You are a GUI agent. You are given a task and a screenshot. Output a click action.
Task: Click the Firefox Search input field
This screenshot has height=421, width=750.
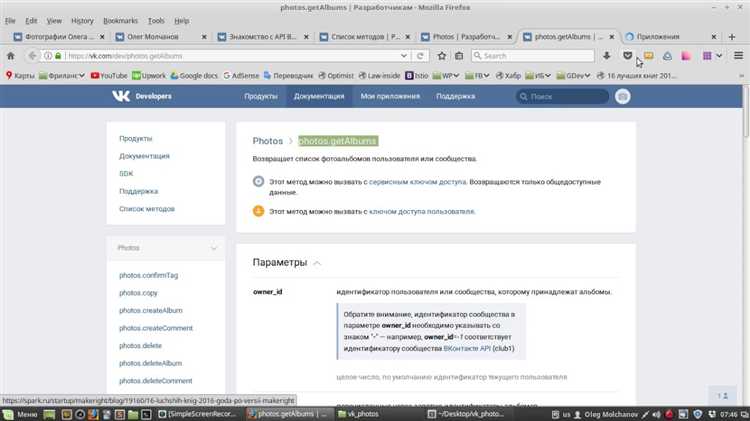[x=533, y=56]
